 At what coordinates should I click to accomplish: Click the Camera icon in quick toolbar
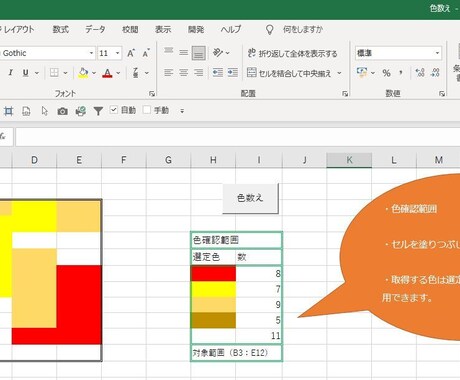(62, 111)
